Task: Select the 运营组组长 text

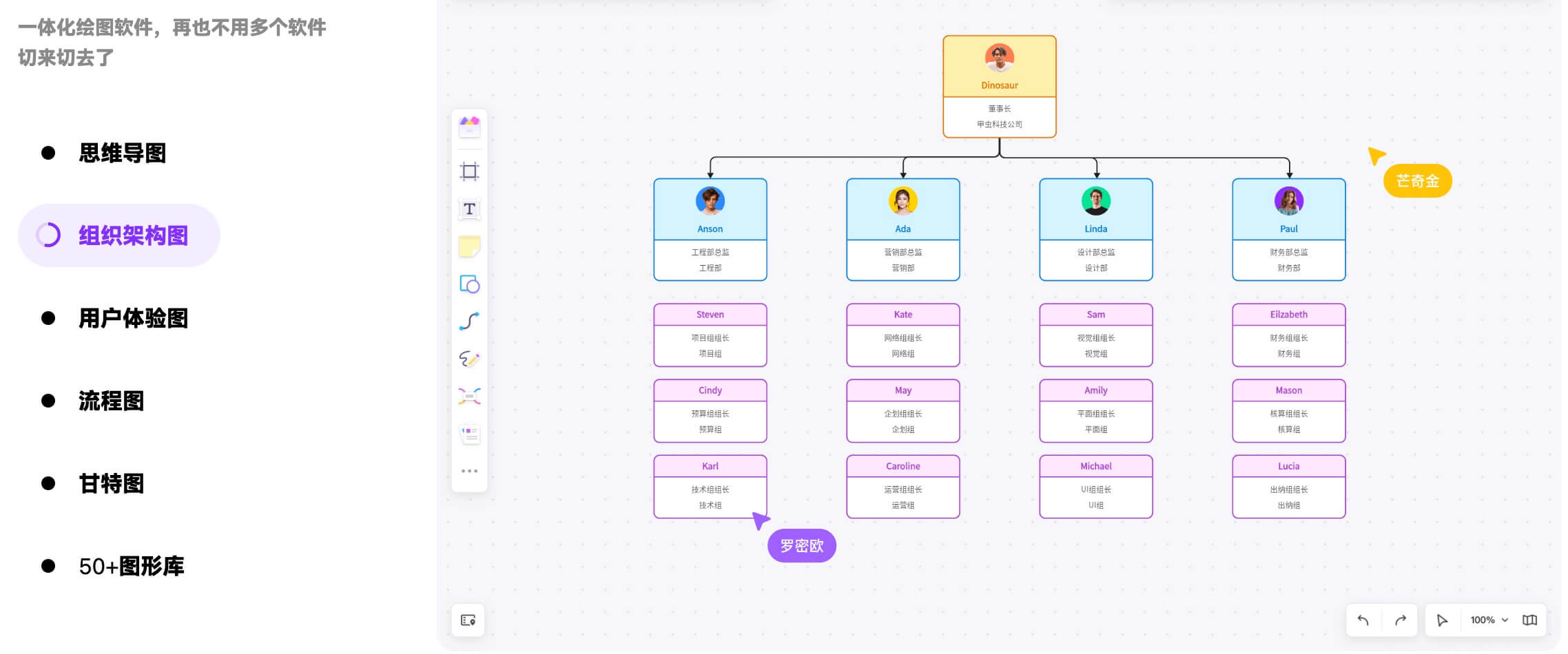Action: click(x=903, y=489)
